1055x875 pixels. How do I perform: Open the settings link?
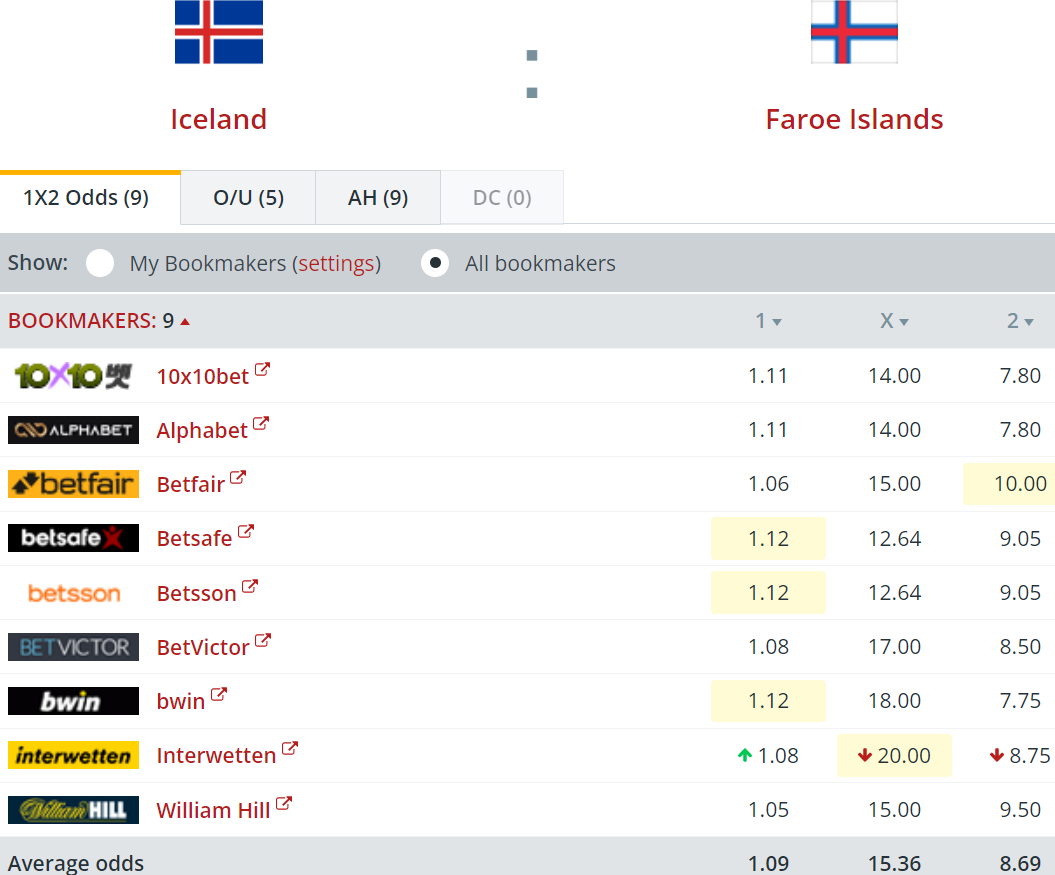click(x=336, y=264)
